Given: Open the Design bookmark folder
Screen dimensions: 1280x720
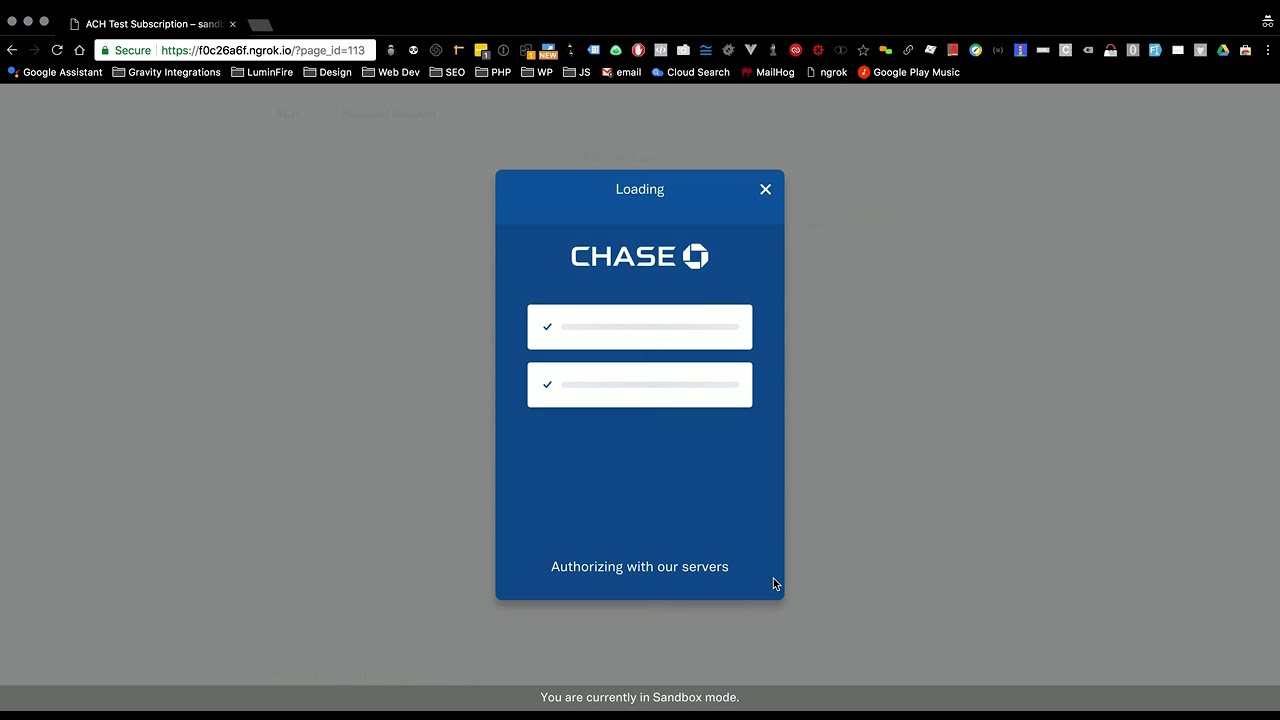Looking at the screenshot, I should 327,72.
